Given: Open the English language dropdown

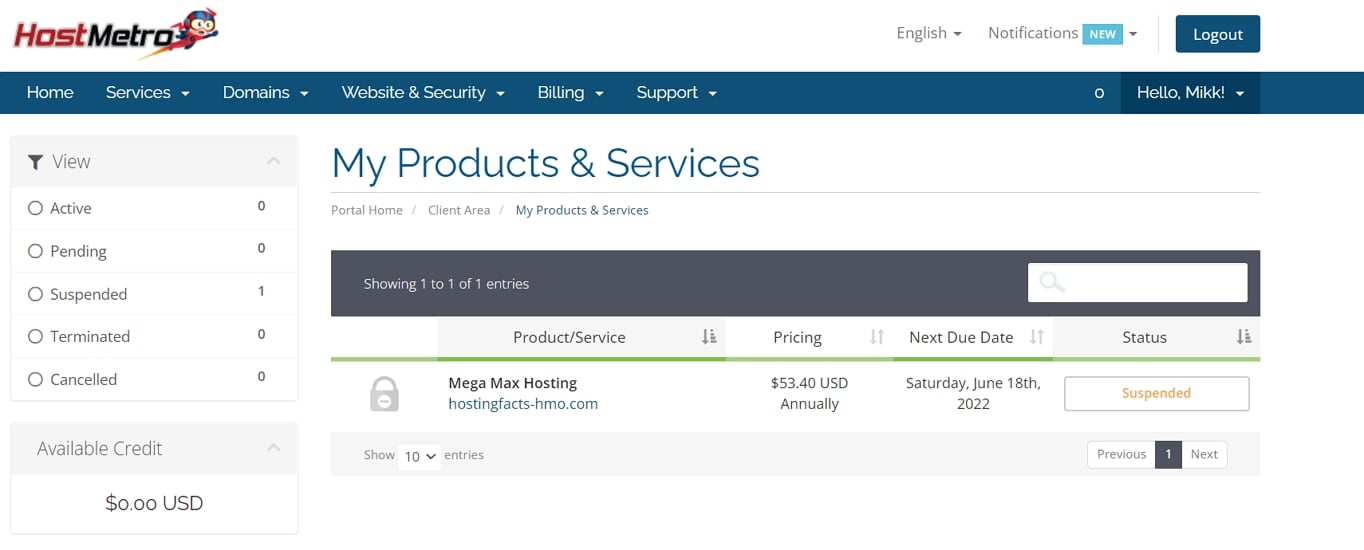Looking at the screenshot, I should (929, 33).
